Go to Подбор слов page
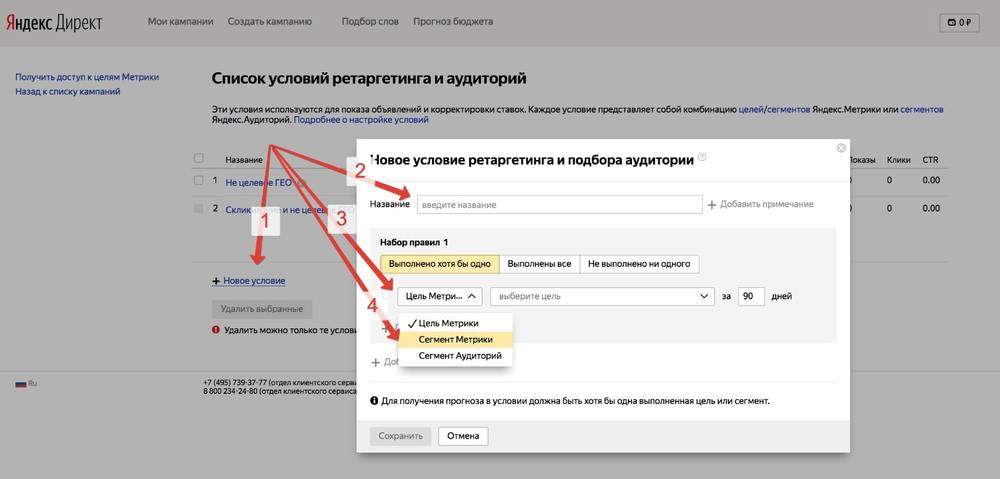 click(370, 21)
